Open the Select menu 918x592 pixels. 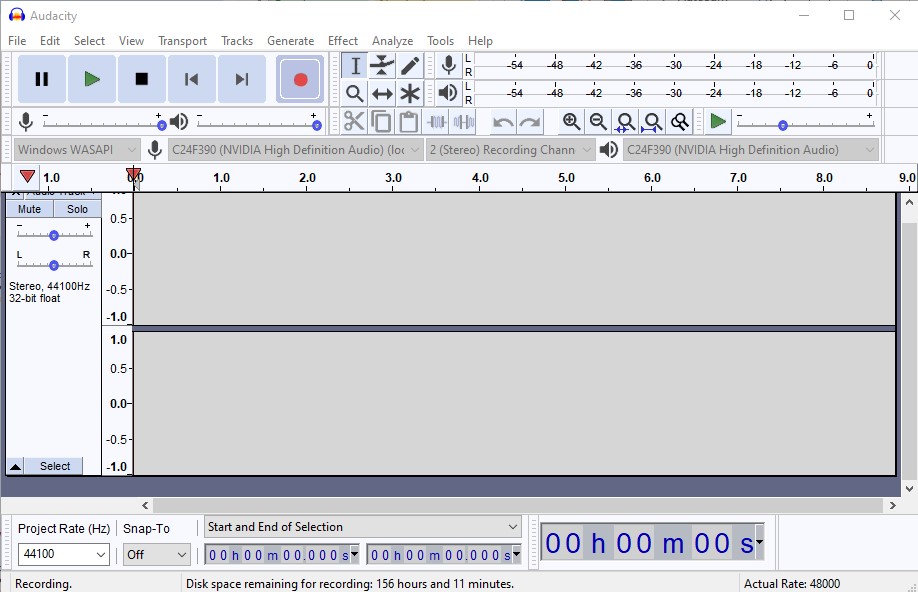pos(90,41)
